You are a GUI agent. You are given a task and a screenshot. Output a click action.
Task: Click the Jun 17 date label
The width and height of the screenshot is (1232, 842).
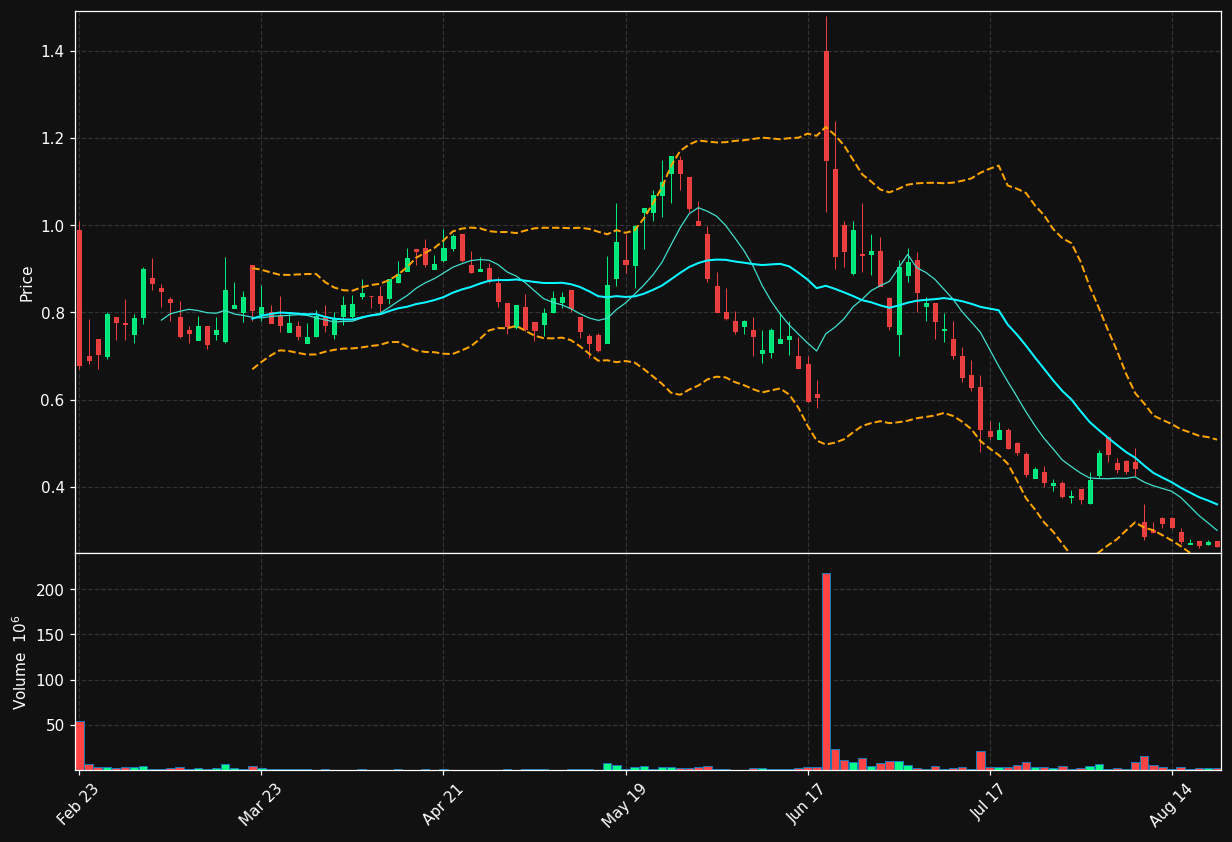click(807, 804)
